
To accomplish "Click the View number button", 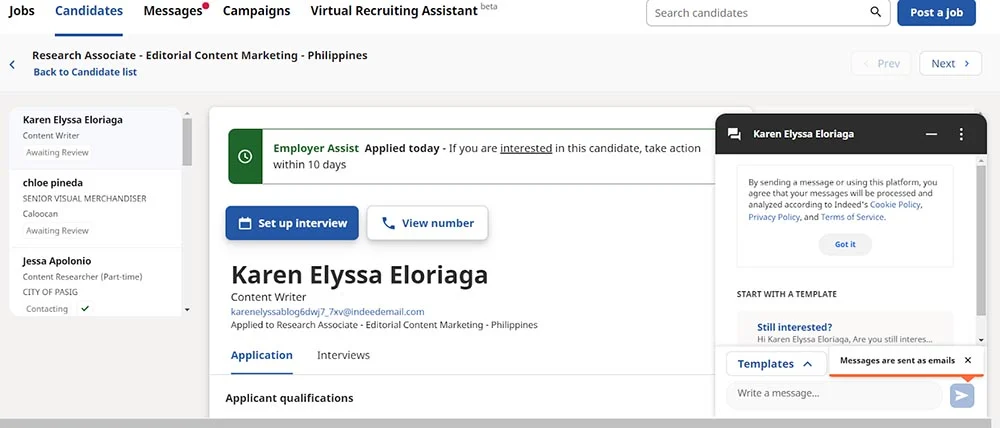I will (427, 223).
